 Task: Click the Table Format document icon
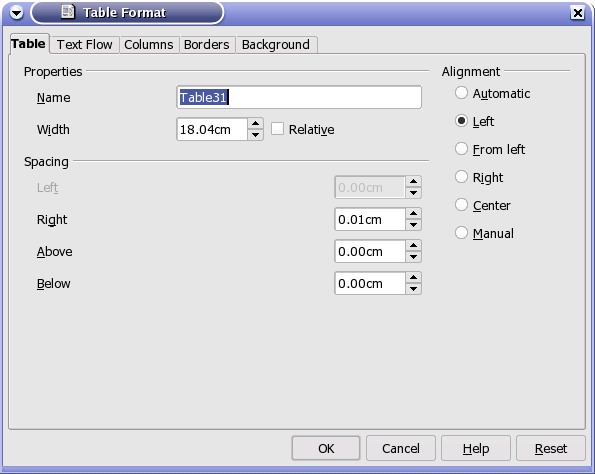pos(68,11)
